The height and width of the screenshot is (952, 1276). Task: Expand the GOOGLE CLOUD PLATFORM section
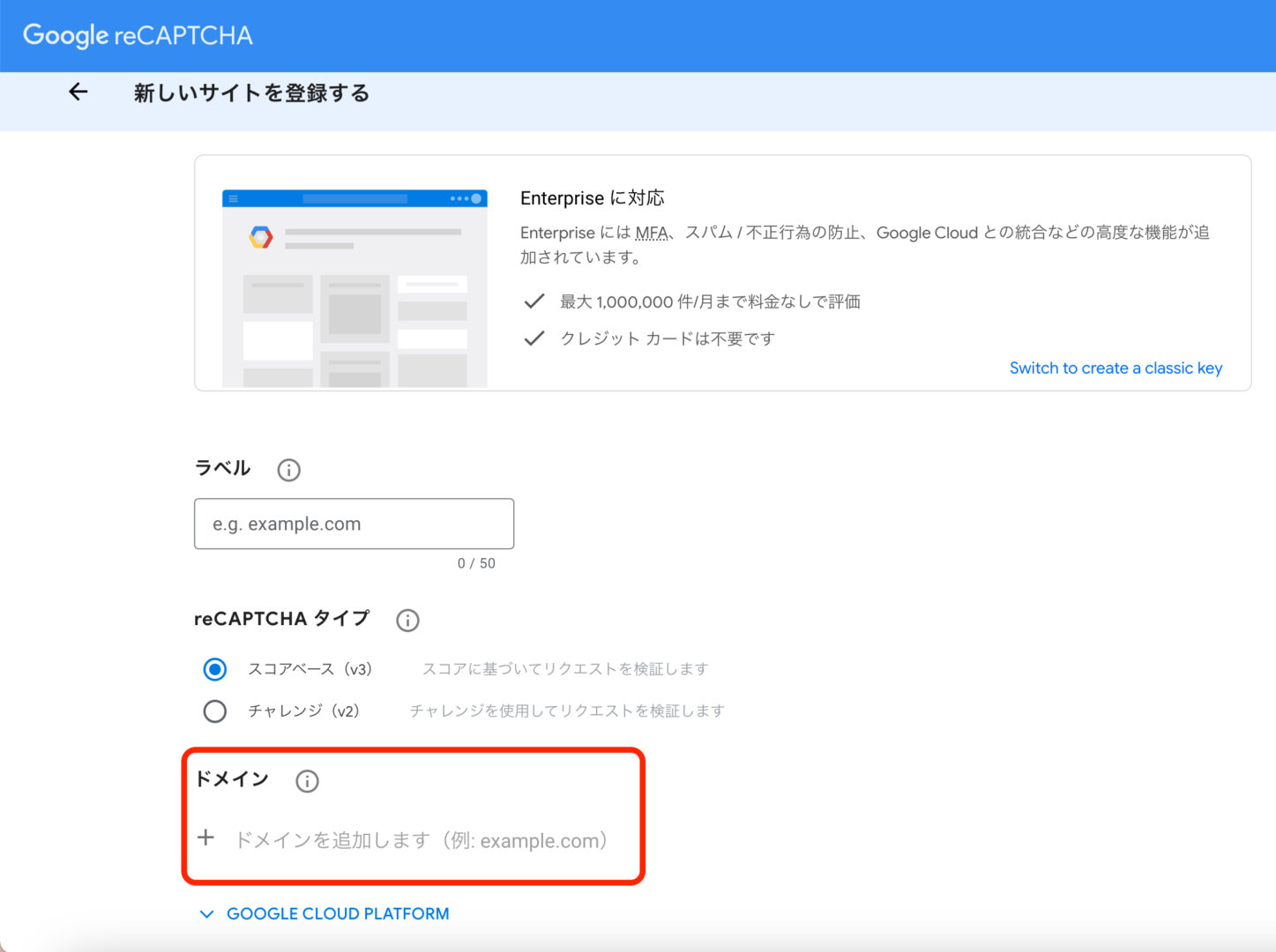(x=325, y=914)
